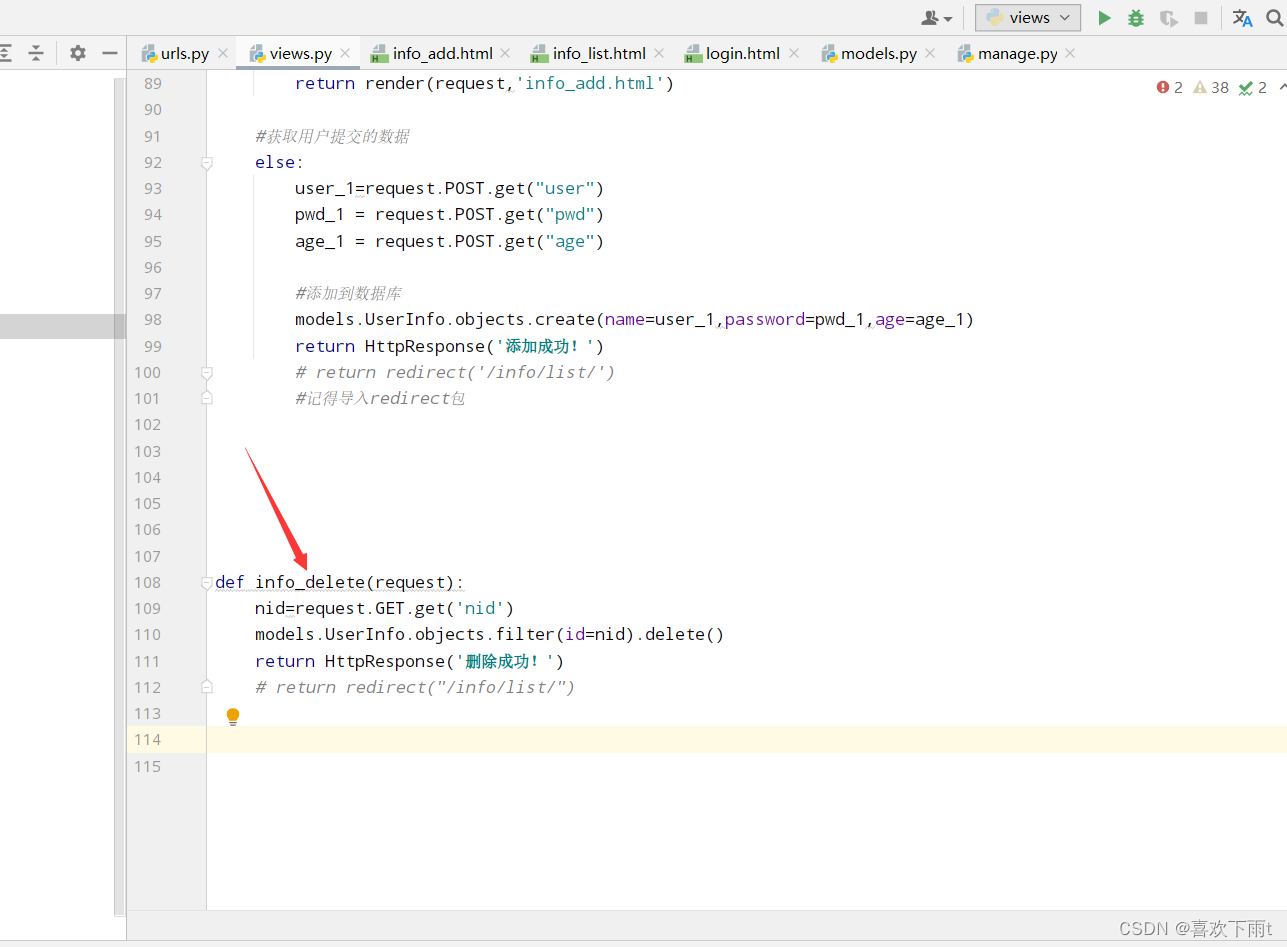This screenshot has width=1287, height=947.
Task: Close the views.py tab
Action: coord(345,54)
